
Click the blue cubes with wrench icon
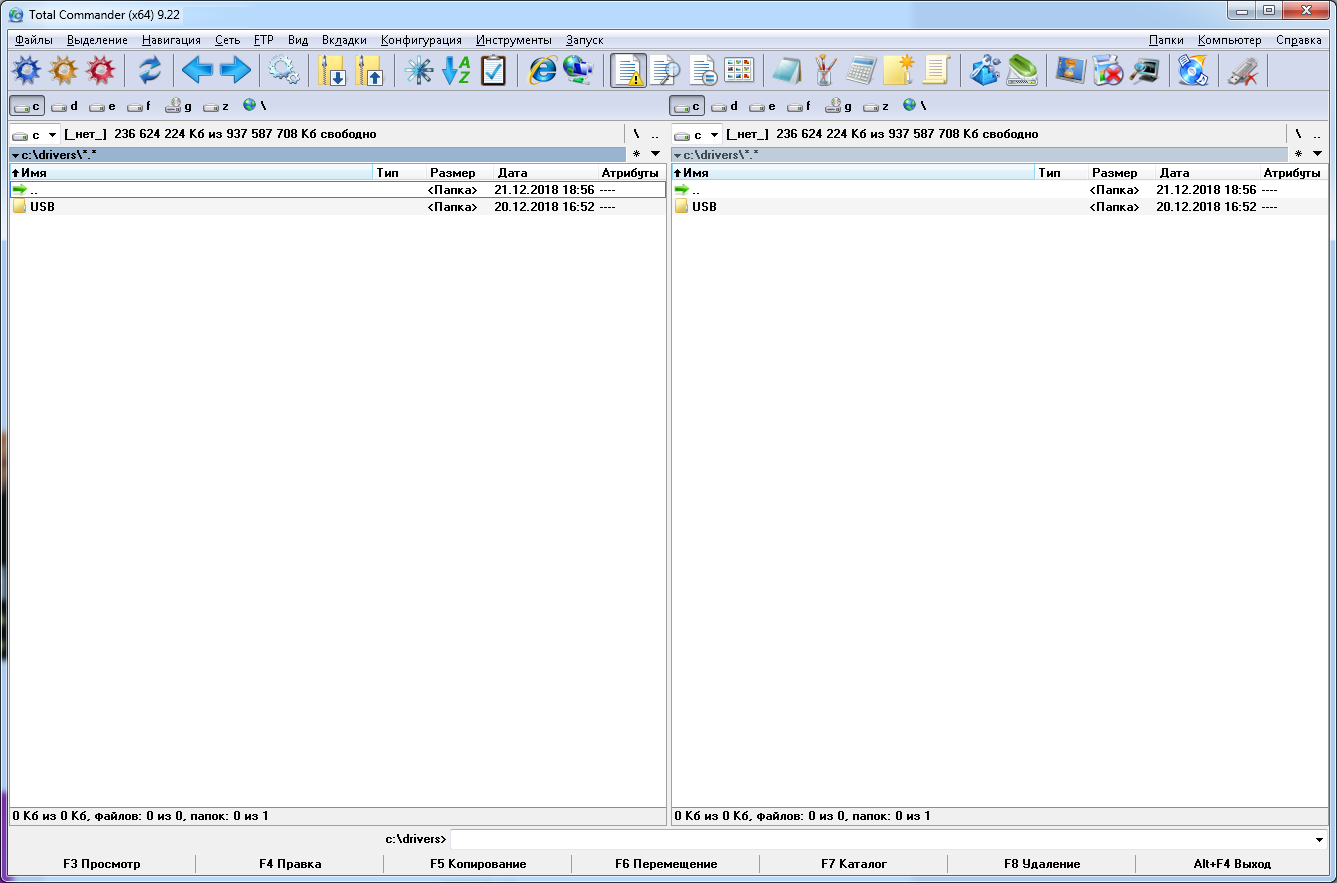pos(986,70)
